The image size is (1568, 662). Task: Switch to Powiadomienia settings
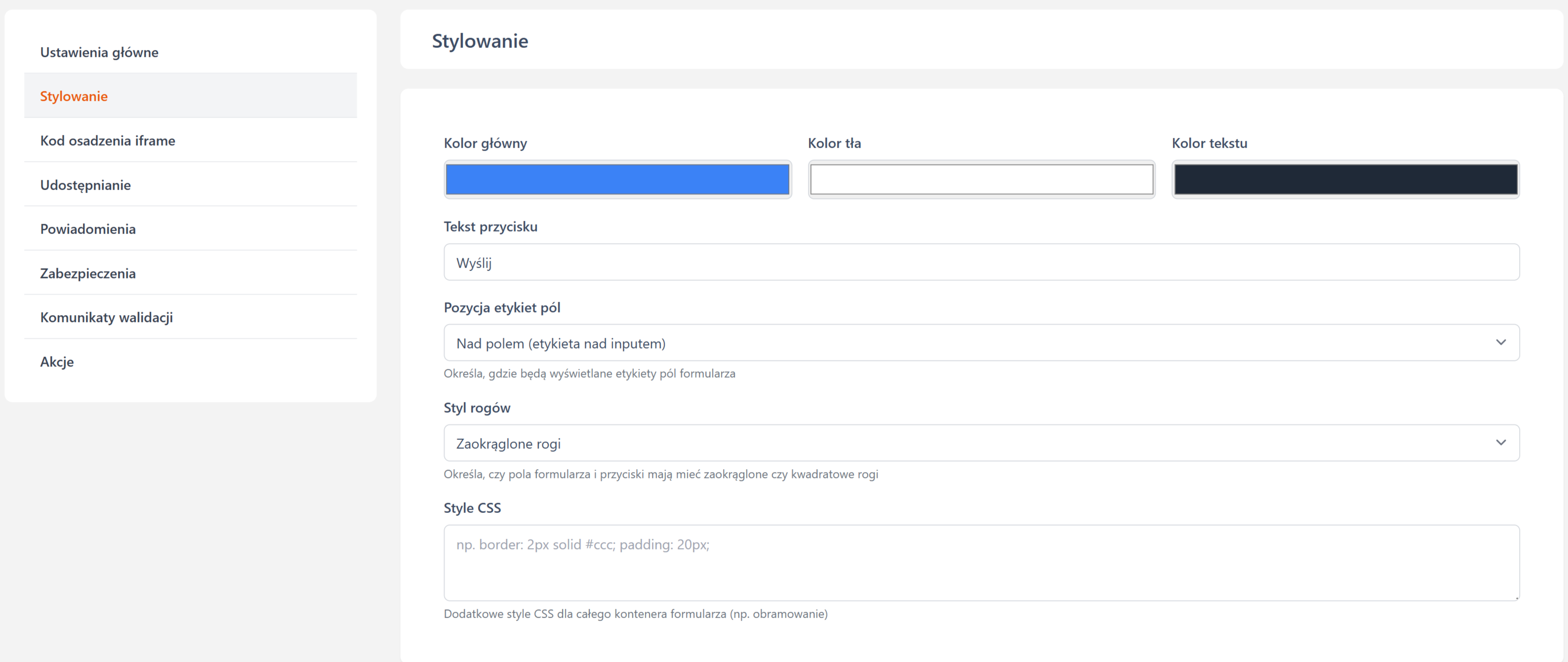(87, 229)
